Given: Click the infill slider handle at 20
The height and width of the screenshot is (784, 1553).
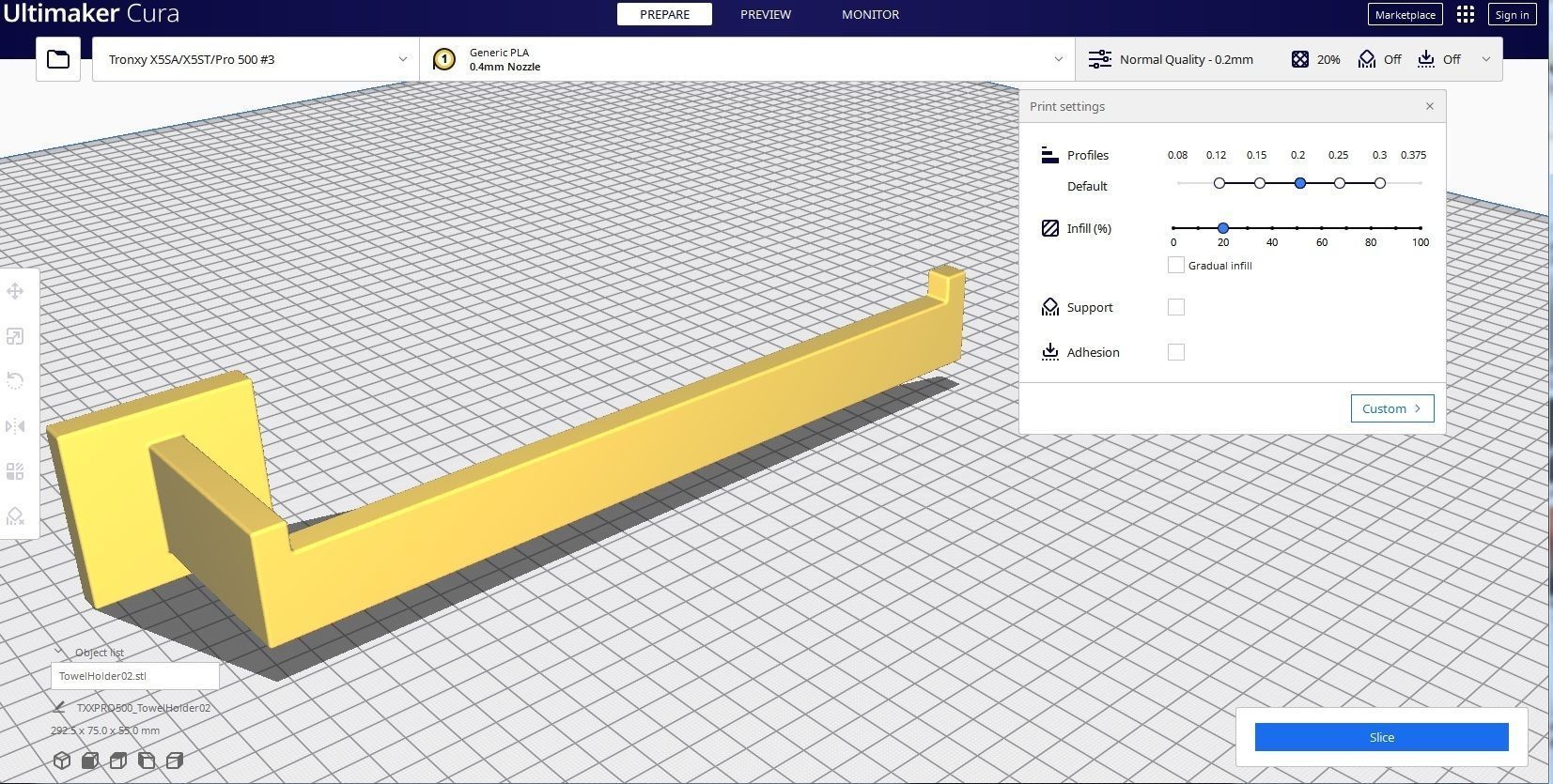Looking at the screenshot, I should pyautogui.click(x=1223, y=228).
